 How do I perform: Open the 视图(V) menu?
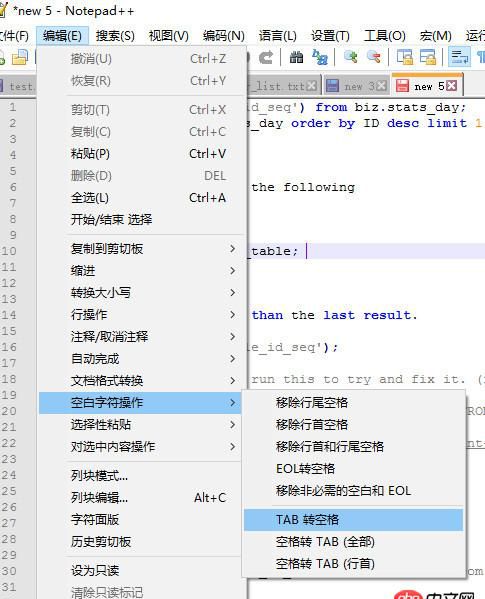coord(168,36)
